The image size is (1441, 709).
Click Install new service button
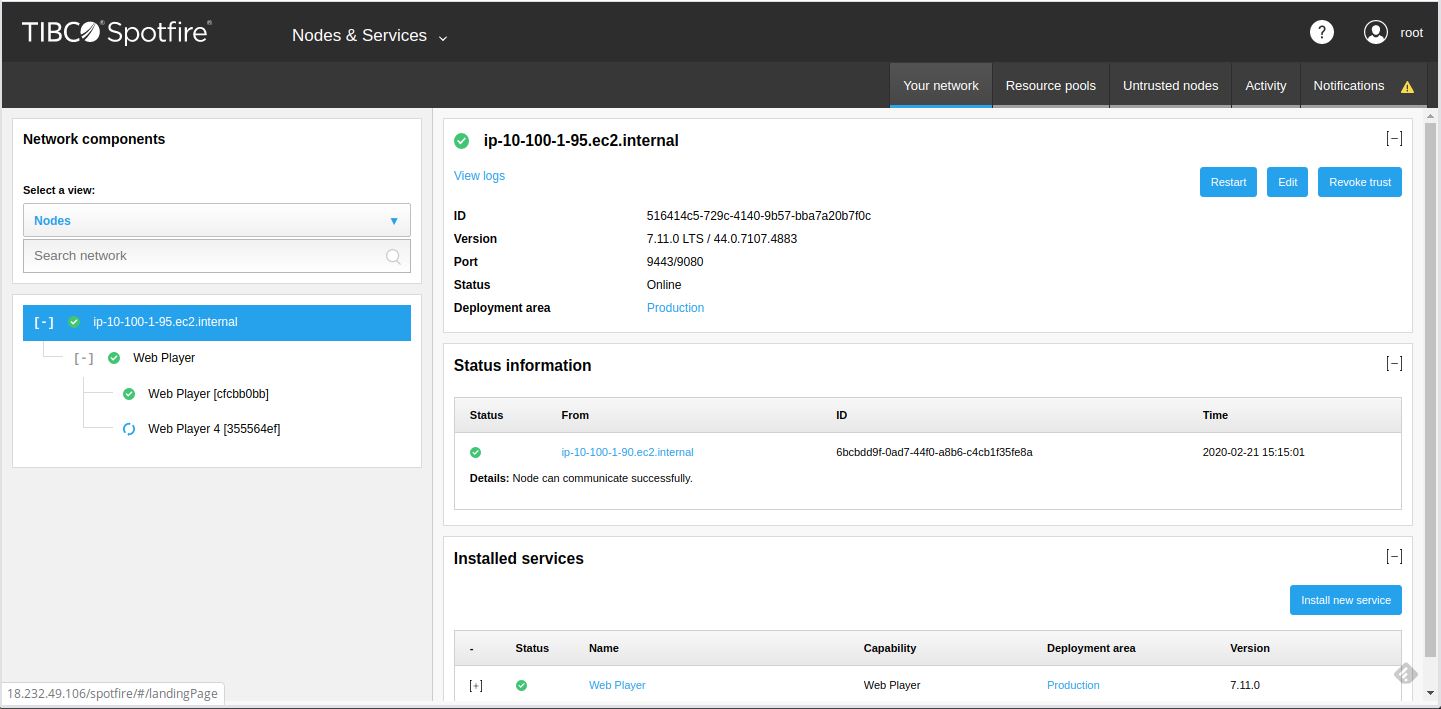point(1346,600)
